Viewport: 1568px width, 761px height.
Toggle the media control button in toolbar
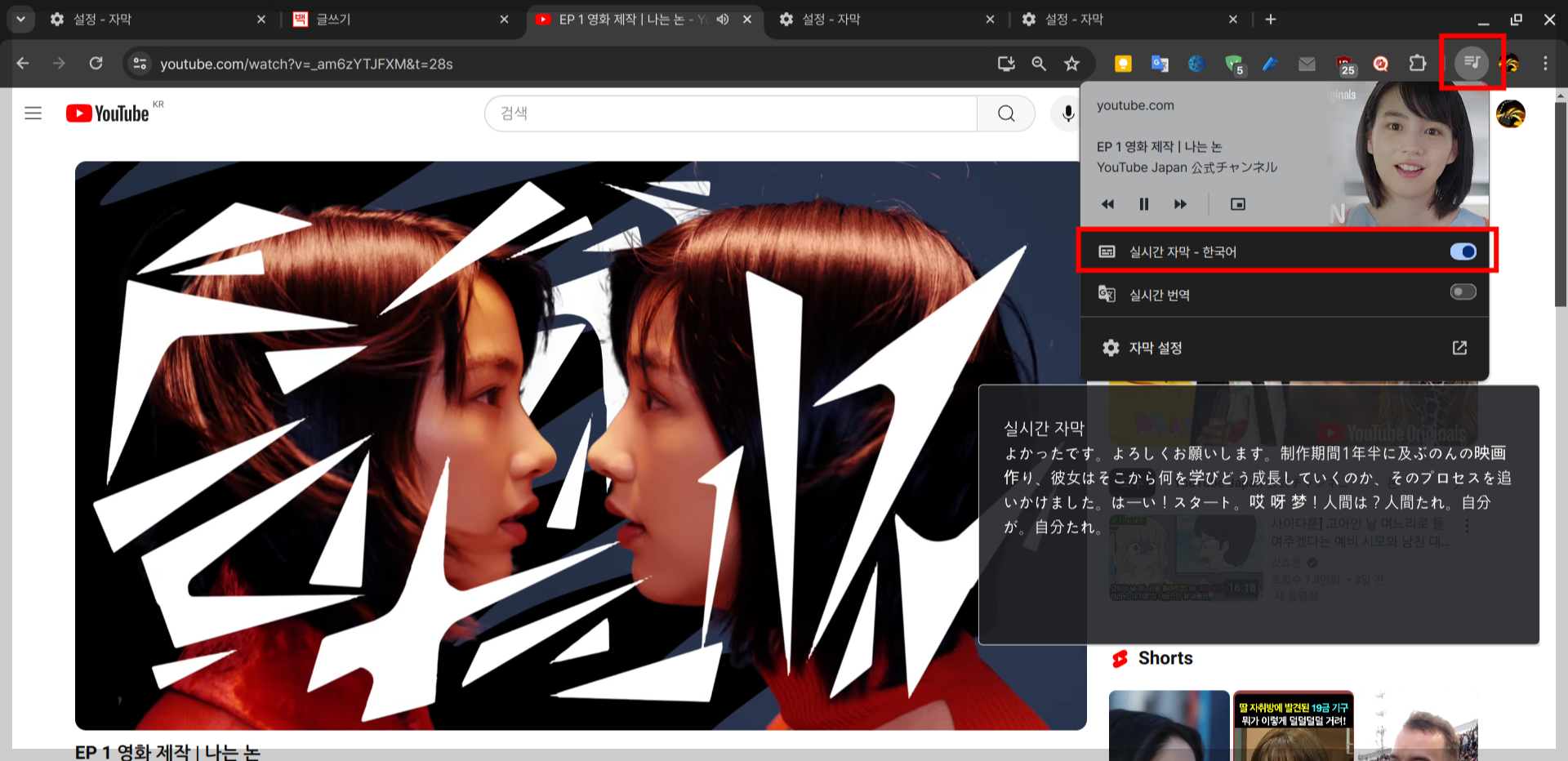tap(1472, 62)
